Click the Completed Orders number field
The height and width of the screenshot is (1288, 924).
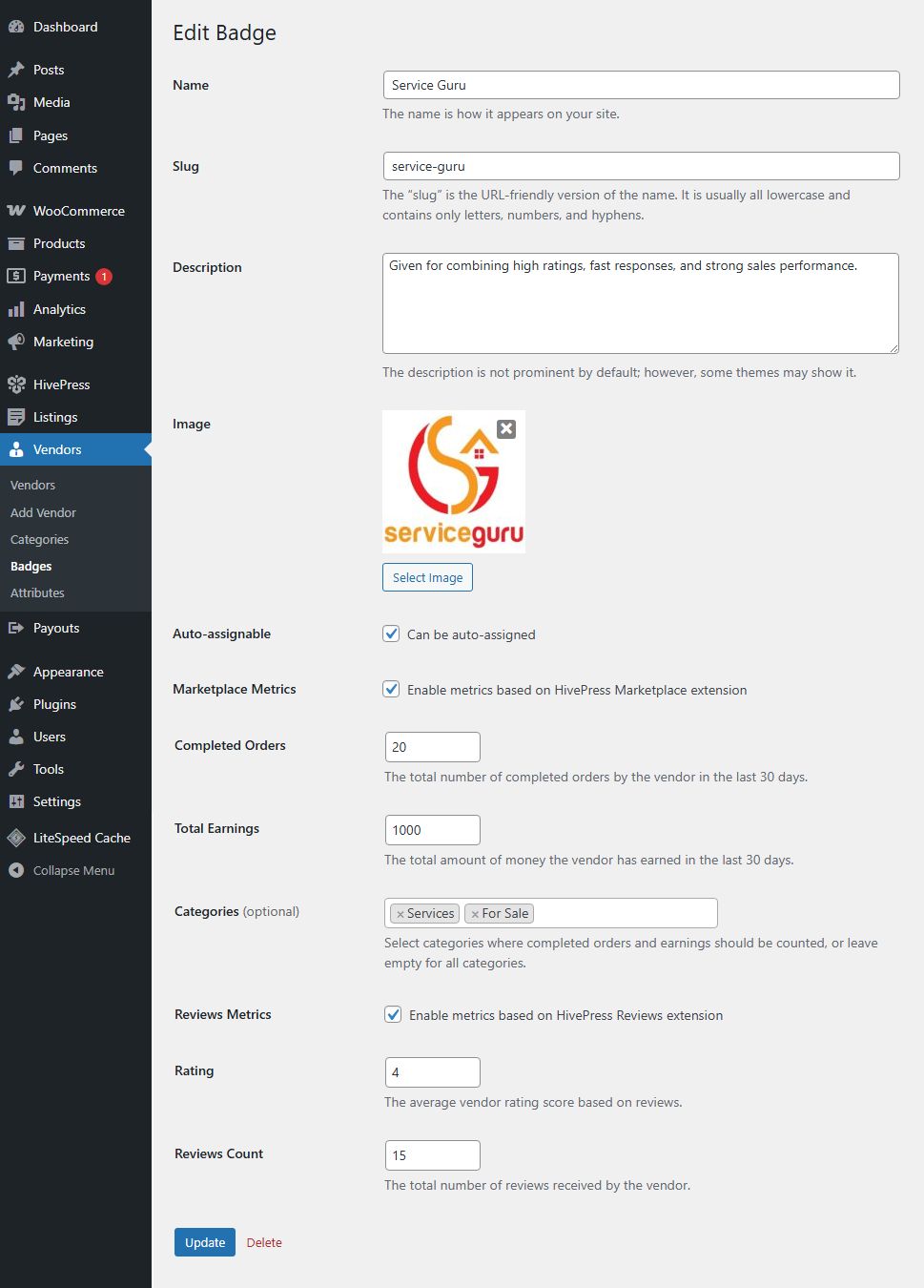pos(432,747)
